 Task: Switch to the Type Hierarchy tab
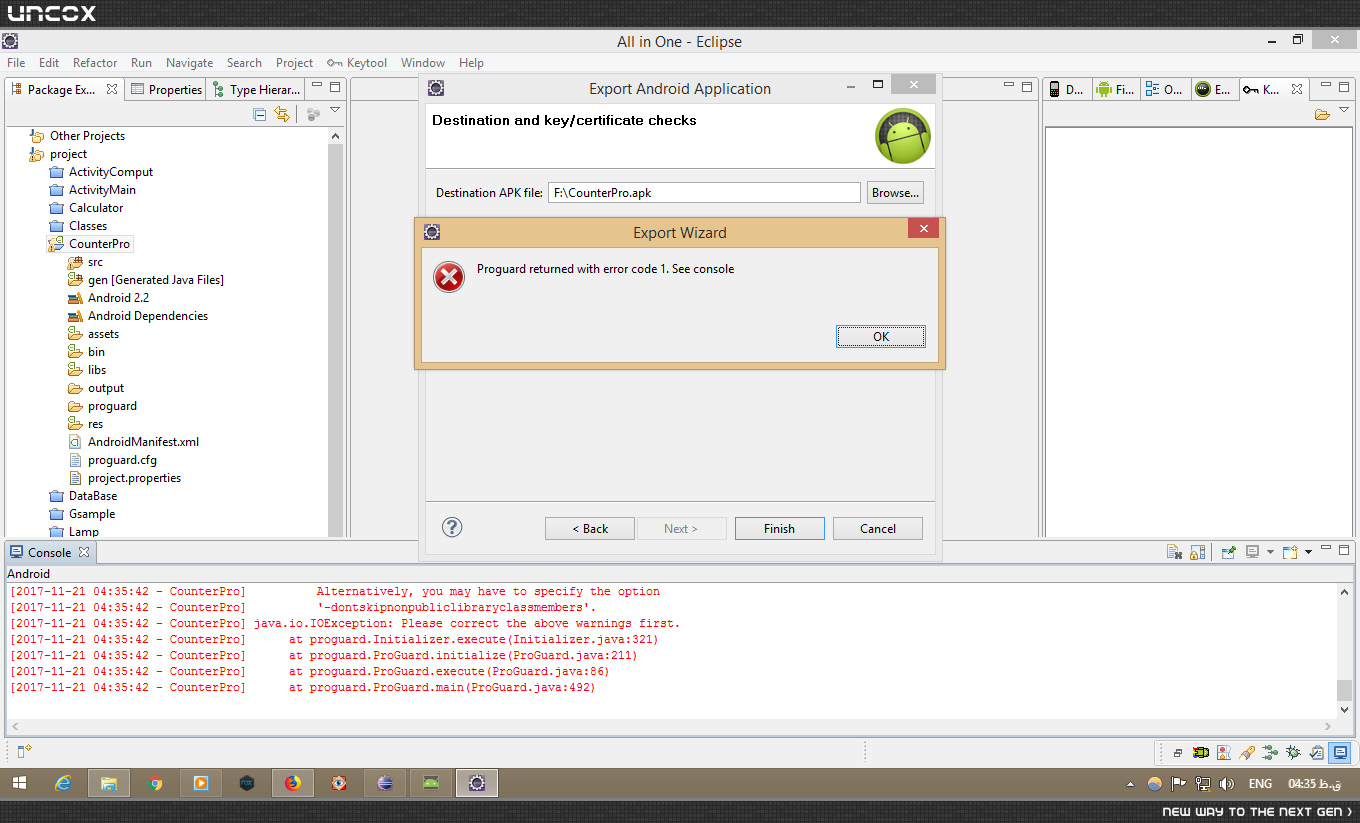tap(256, 89)
